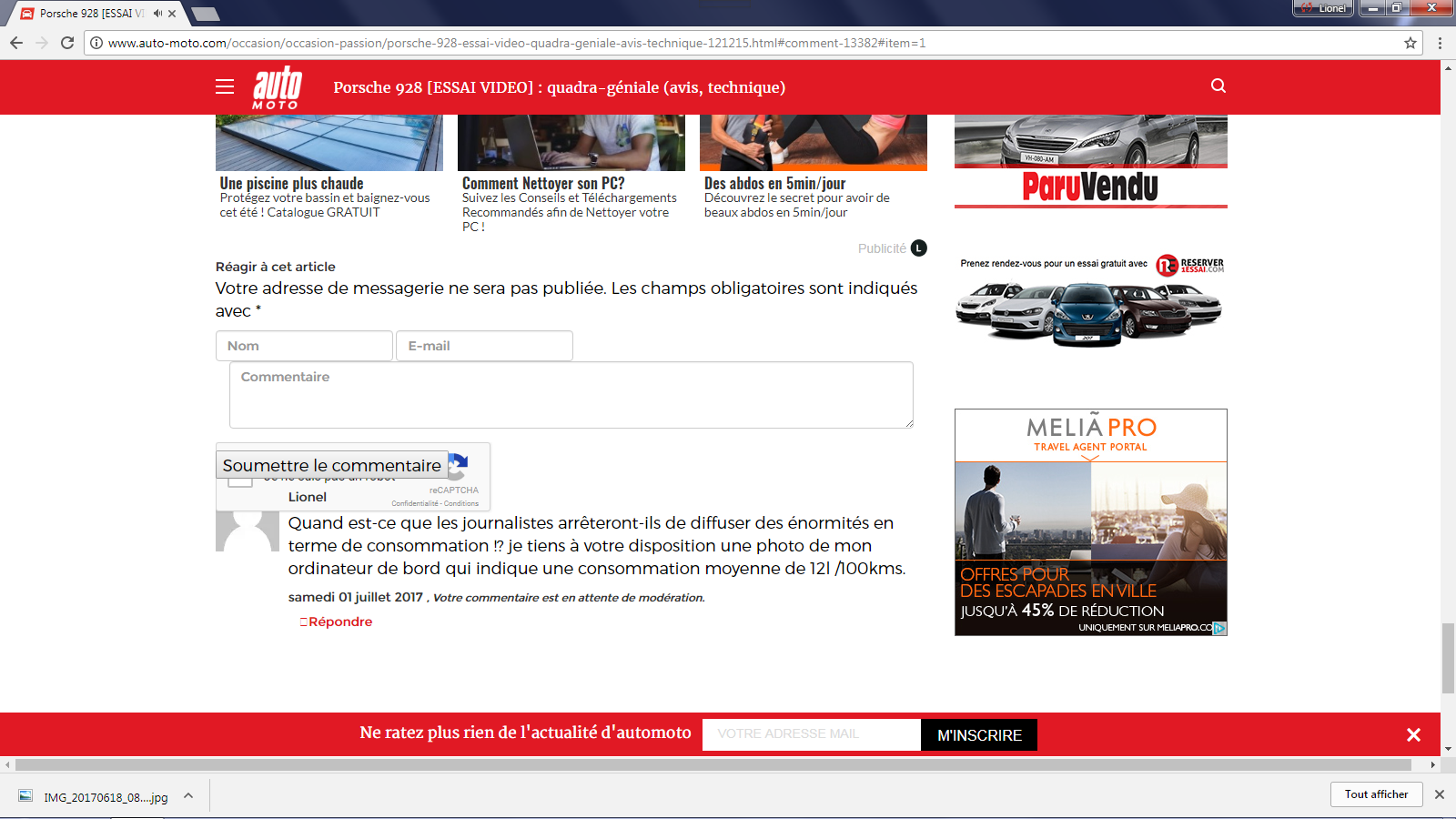Click the article title in the red header

tap(559, 87)
